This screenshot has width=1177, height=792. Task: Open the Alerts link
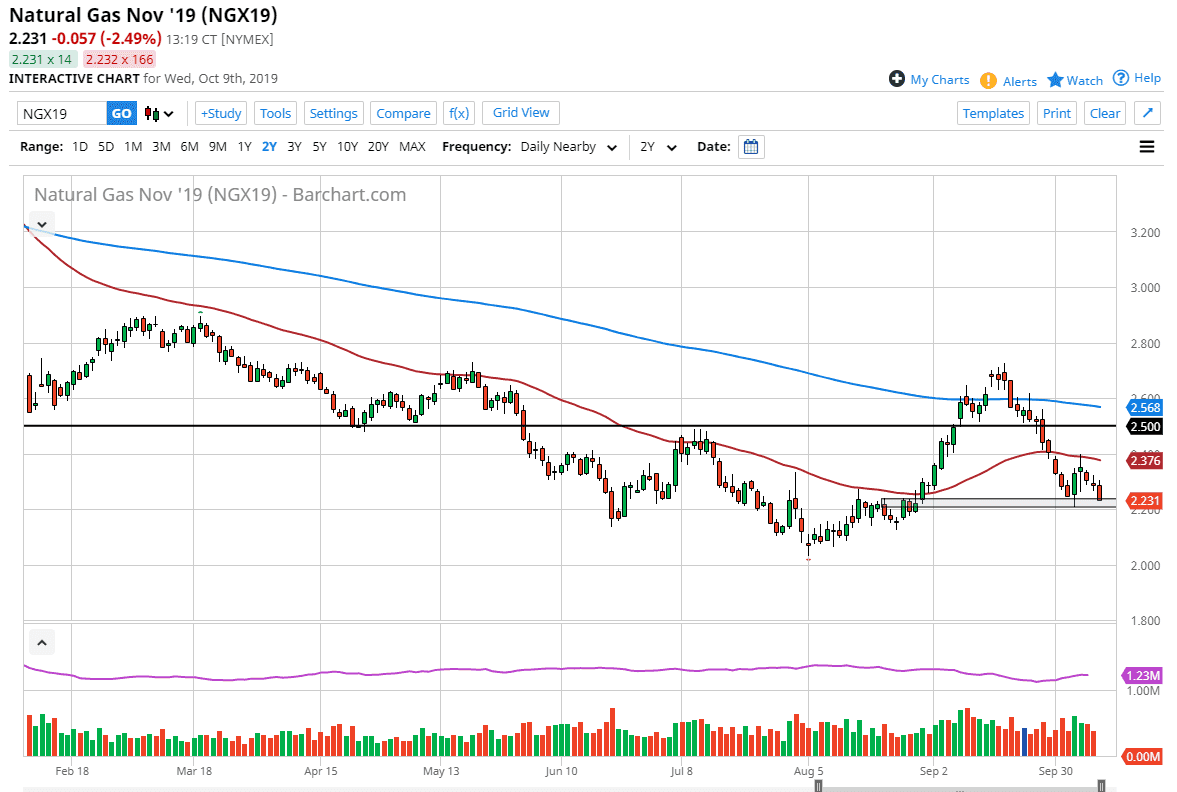tap(1020, 81)
